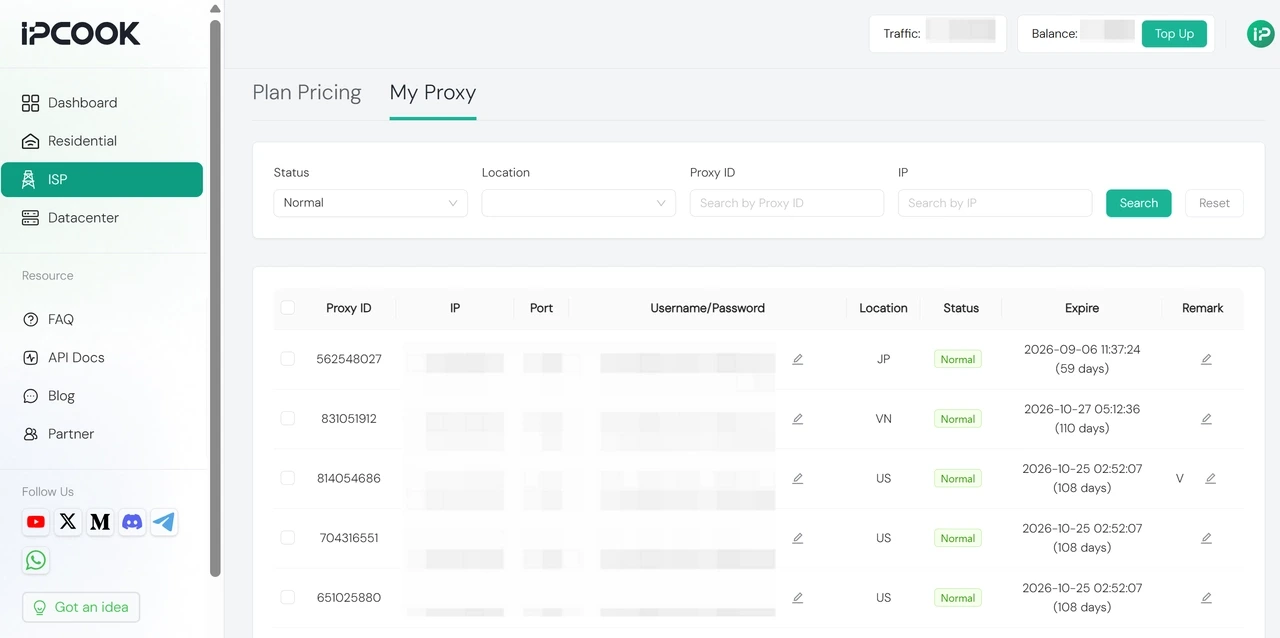Viewport: 1280px width, 638px height.
Task: Switch to the Plan Pricing tab
Action: click(307, 93)
